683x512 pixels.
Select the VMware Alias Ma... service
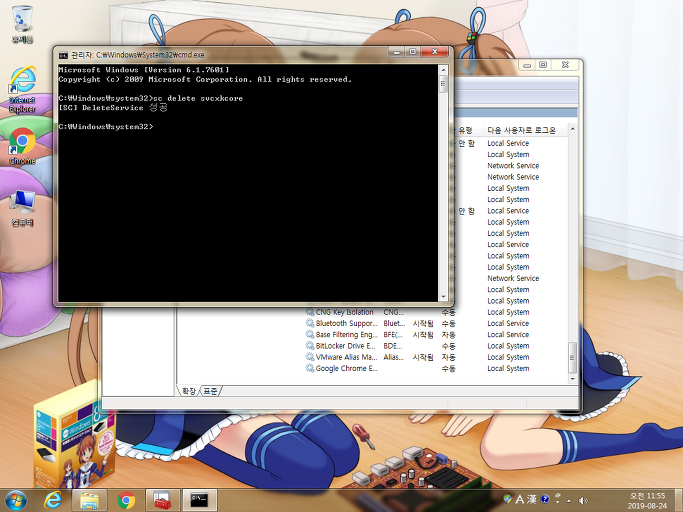pos(346,357)
